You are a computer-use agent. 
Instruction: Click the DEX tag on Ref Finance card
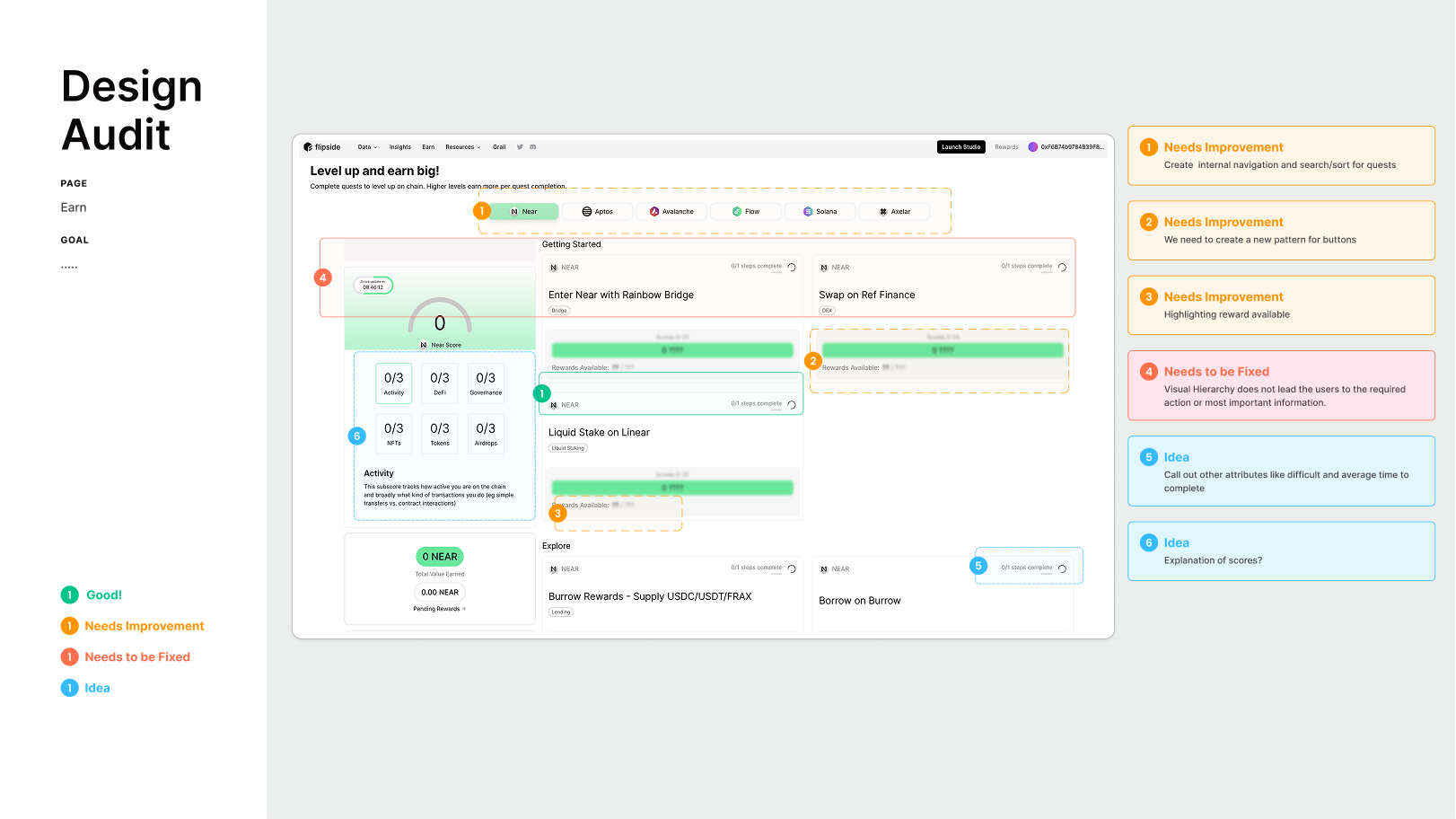pos(827,311)
